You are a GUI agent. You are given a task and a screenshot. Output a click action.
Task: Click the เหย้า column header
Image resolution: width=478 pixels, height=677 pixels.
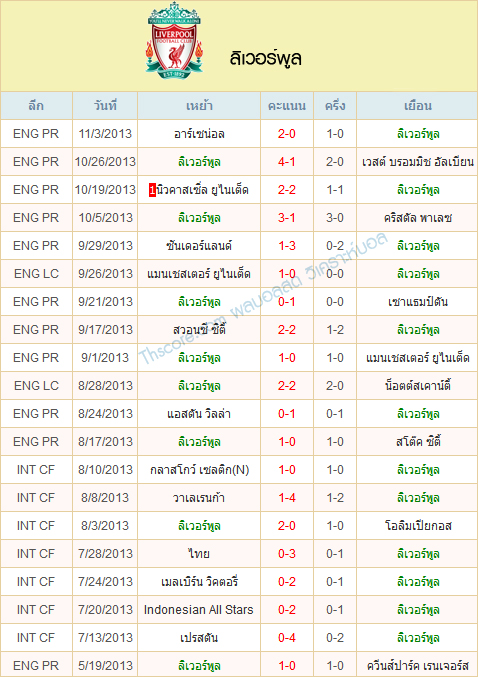pyautogui.click(x=199, y=106)
